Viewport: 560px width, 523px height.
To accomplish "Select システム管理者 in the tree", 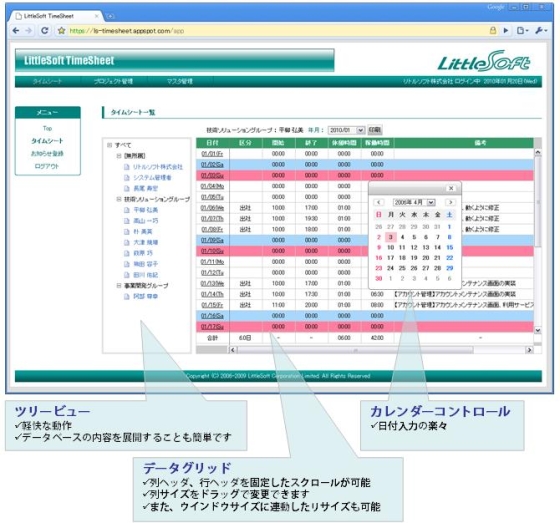I will pos(152,178).
